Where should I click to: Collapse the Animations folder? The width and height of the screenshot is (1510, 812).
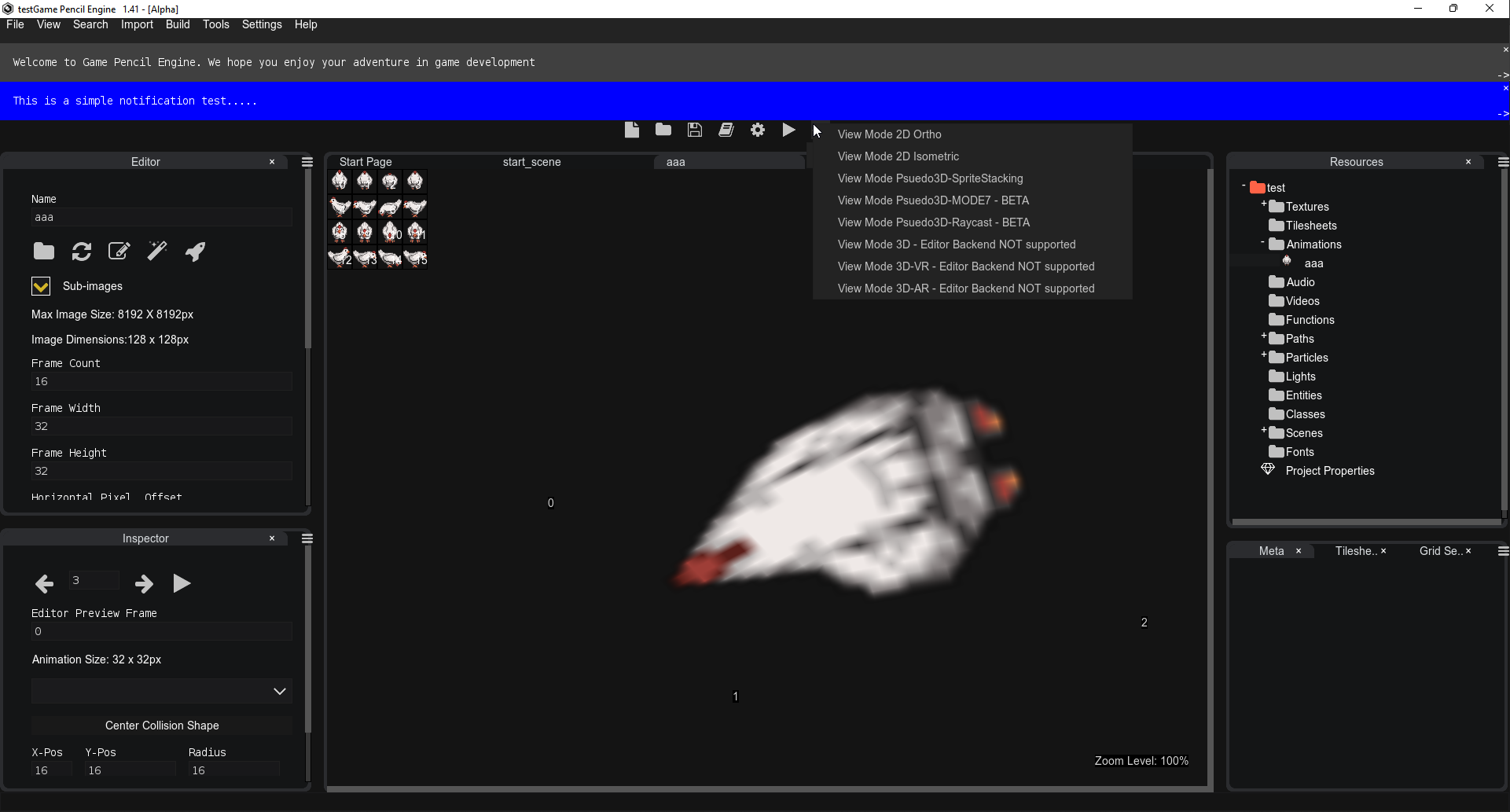point(1263,242)
